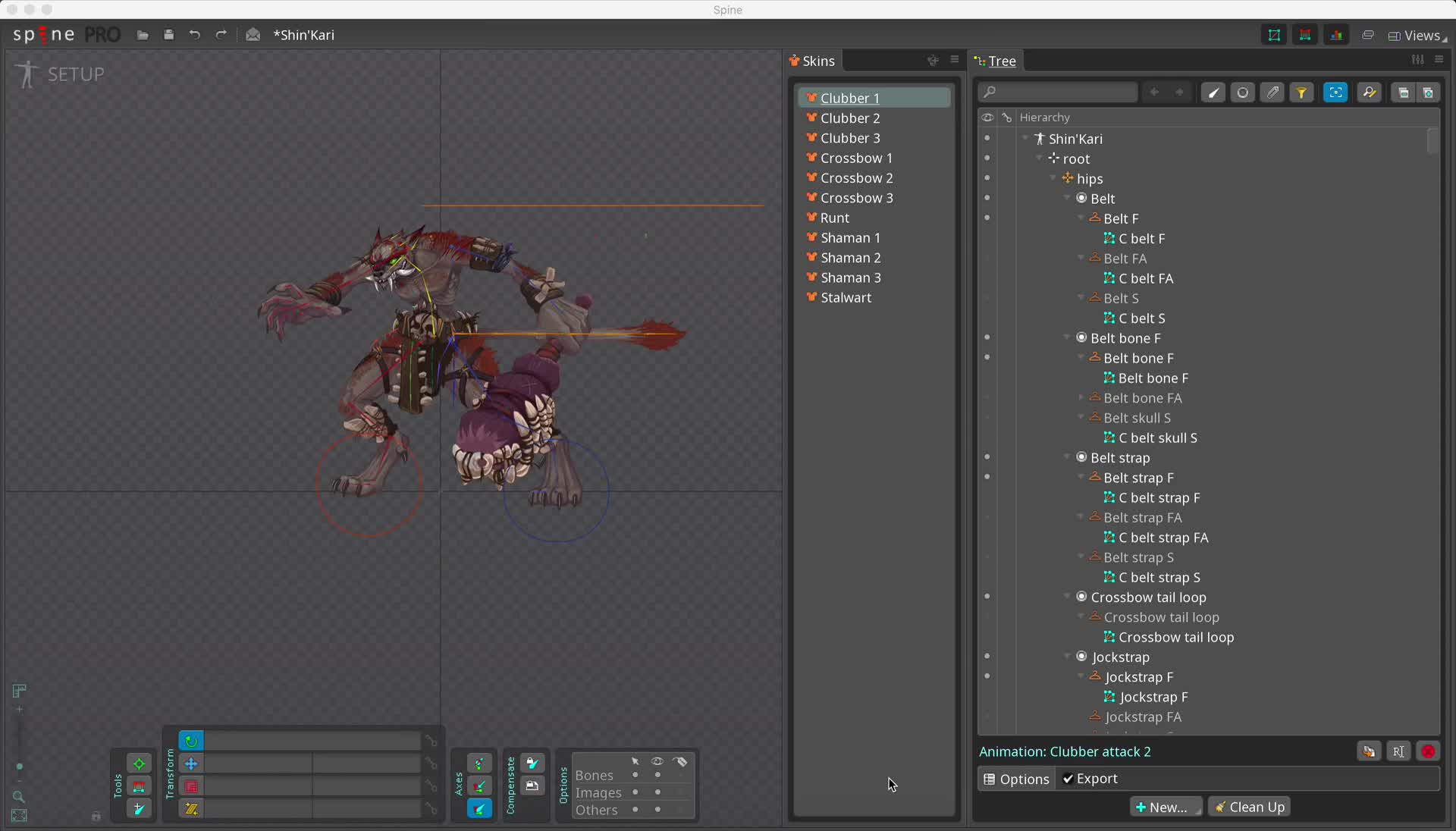The width and height of the screenshot is (1456, 831).
Task: Select the Weights tool in Tools panel
Action: (x=139, y=786)
